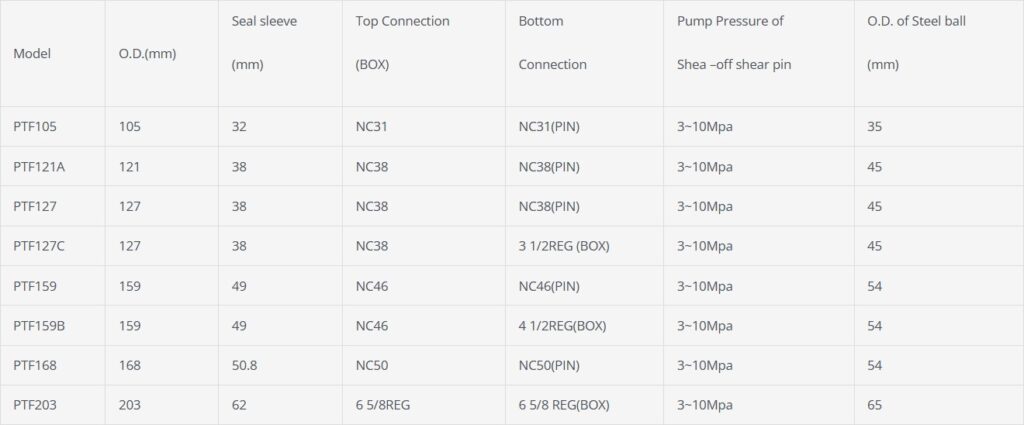The width and height of the screenshot is (1024, 425).
Task: Click the O.D.(mm) column header
Action: (140, 54)
